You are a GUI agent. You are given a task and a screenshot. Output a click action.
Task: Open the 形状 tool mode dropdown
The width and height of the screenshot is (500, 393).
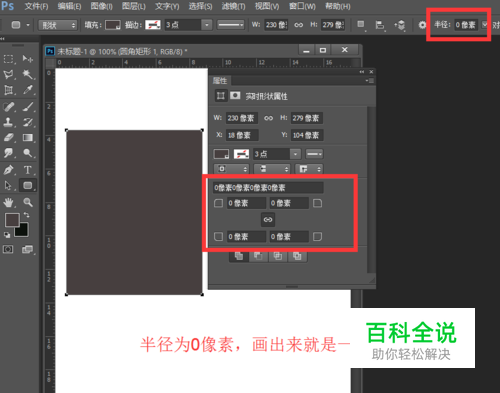click(58, 25)
